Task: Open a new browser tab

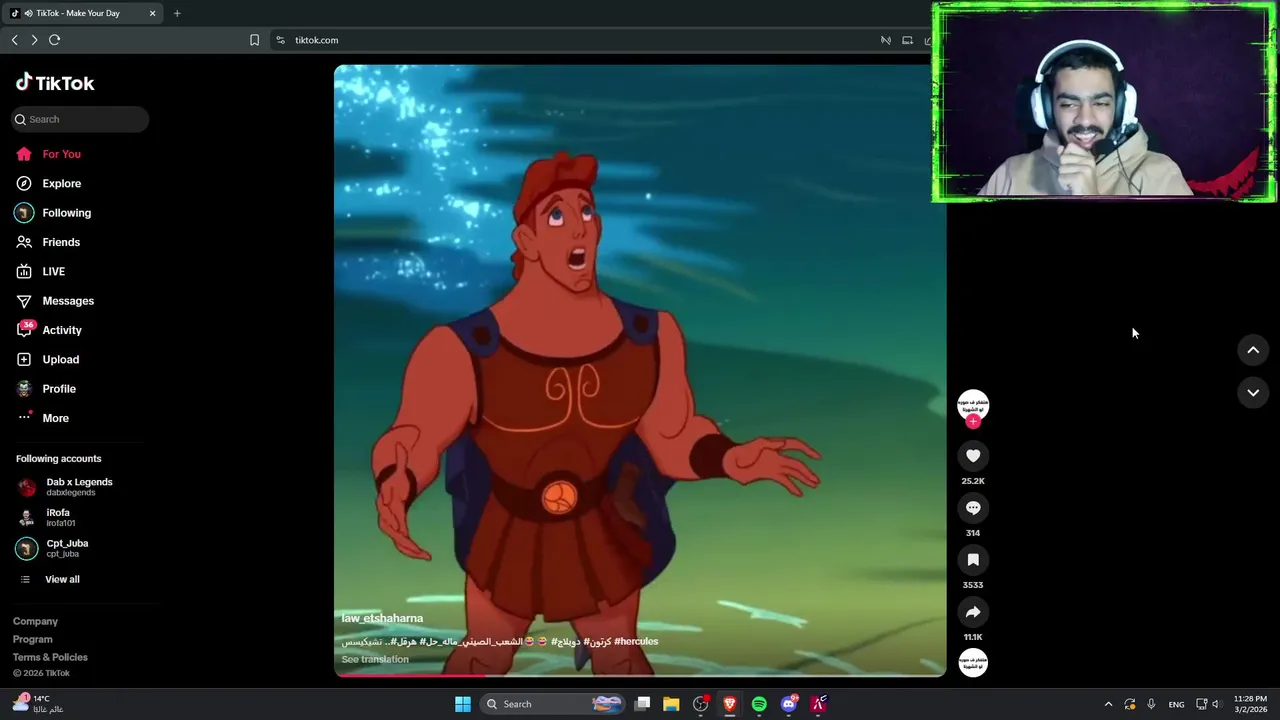Action: click(x=177, y=13)
